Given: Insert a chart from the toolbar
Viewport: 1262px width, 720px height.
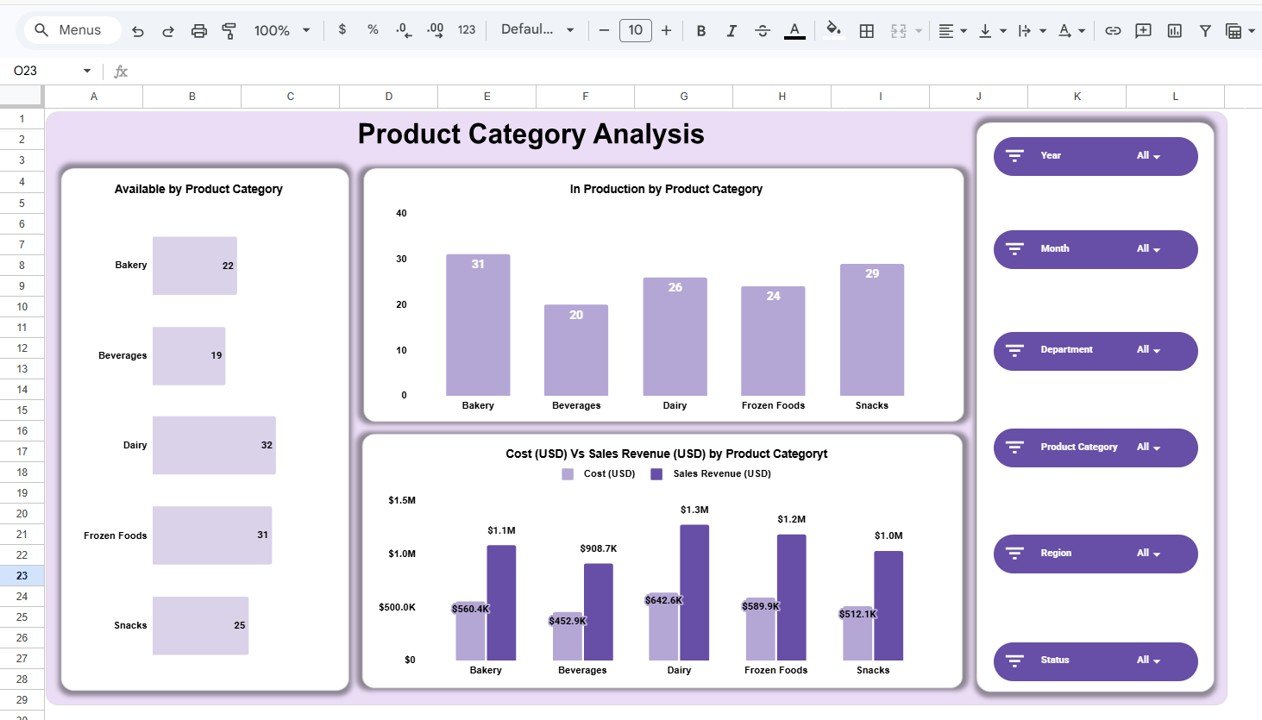Looking at the screenshot, I should [1174, 30].
